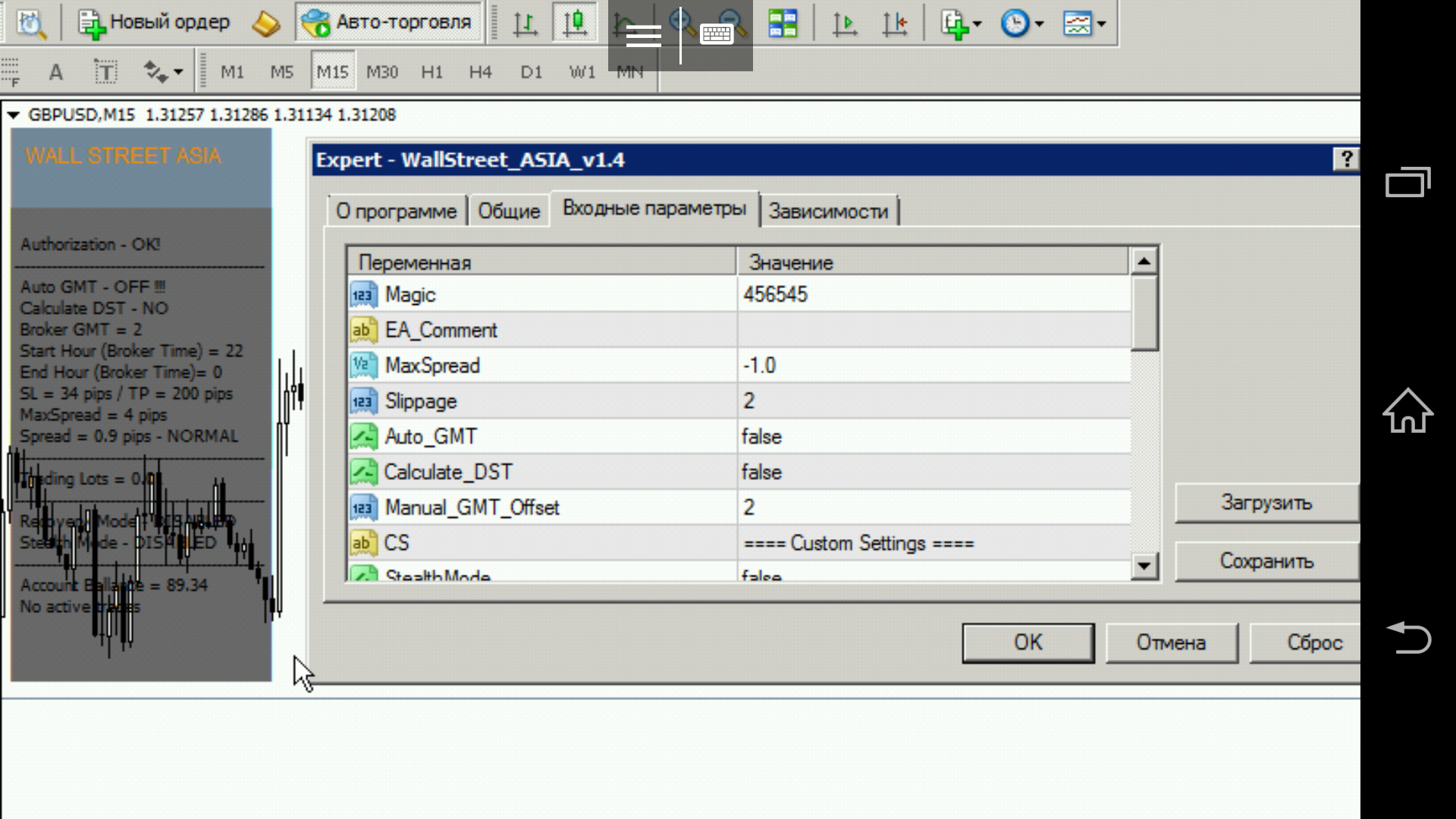The image size is (1456, 819).
Task: Select the CS string icon
Action: (x=363, y=543)
